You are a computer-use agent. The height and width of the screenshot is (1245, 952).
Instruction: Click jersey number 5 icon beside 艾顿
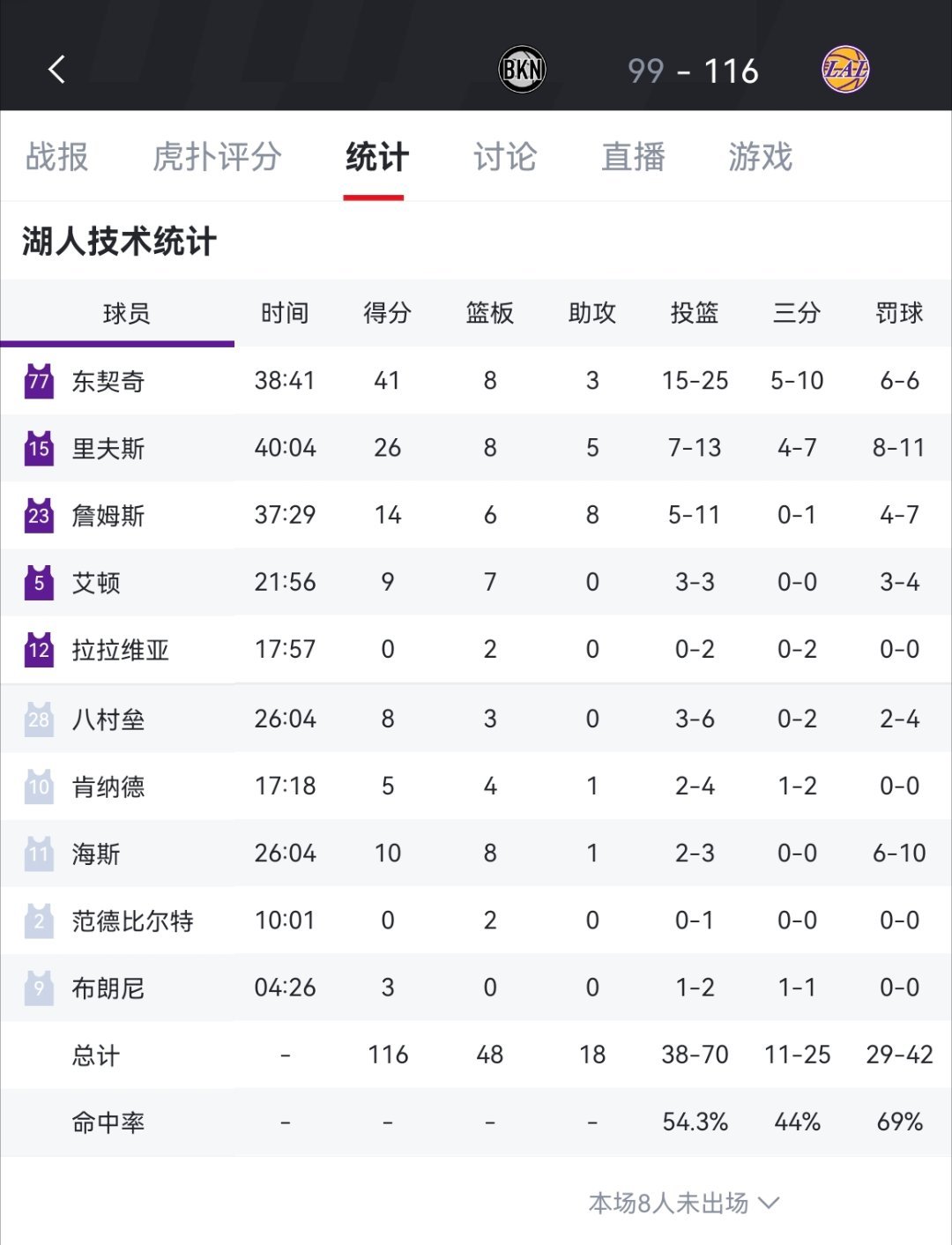pyautogui.click(x=36, y=582)
